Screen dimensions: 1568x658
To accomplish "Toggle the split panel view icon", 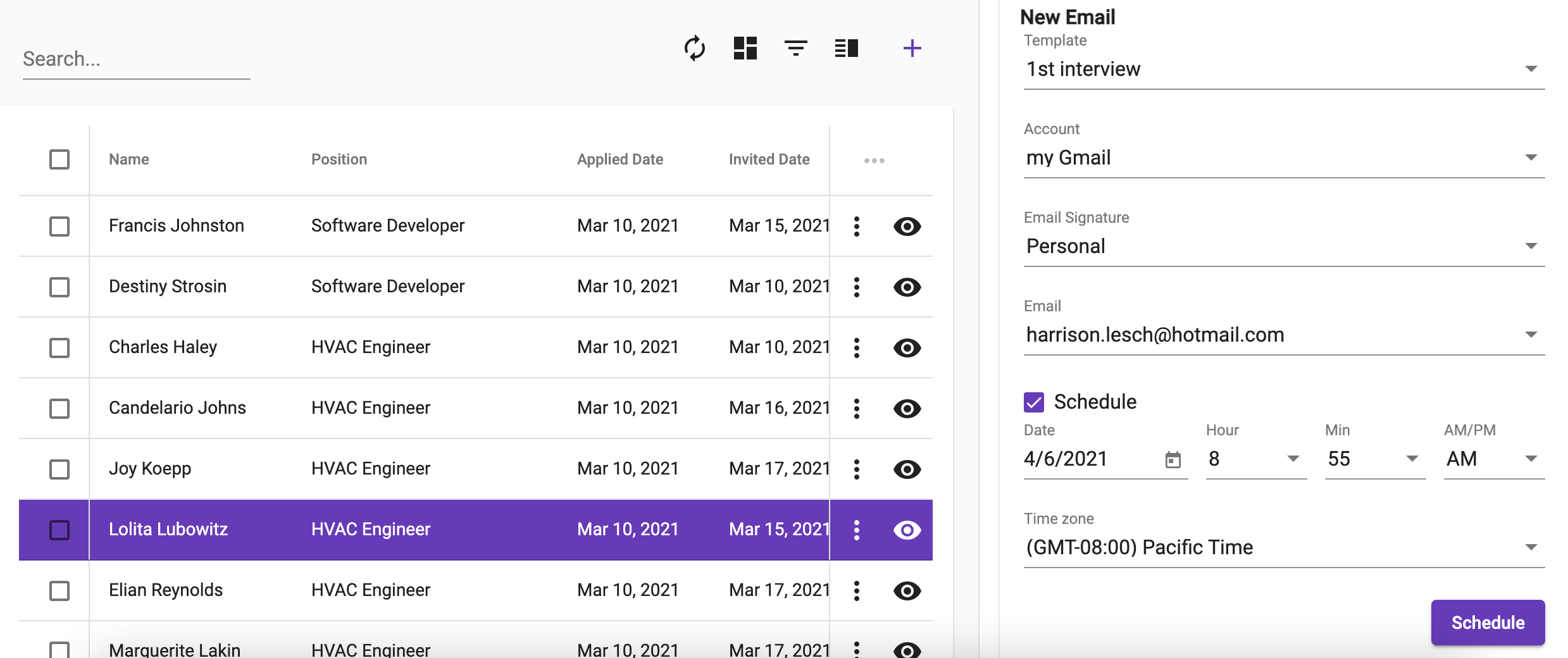I will click(x=846, y=48).
